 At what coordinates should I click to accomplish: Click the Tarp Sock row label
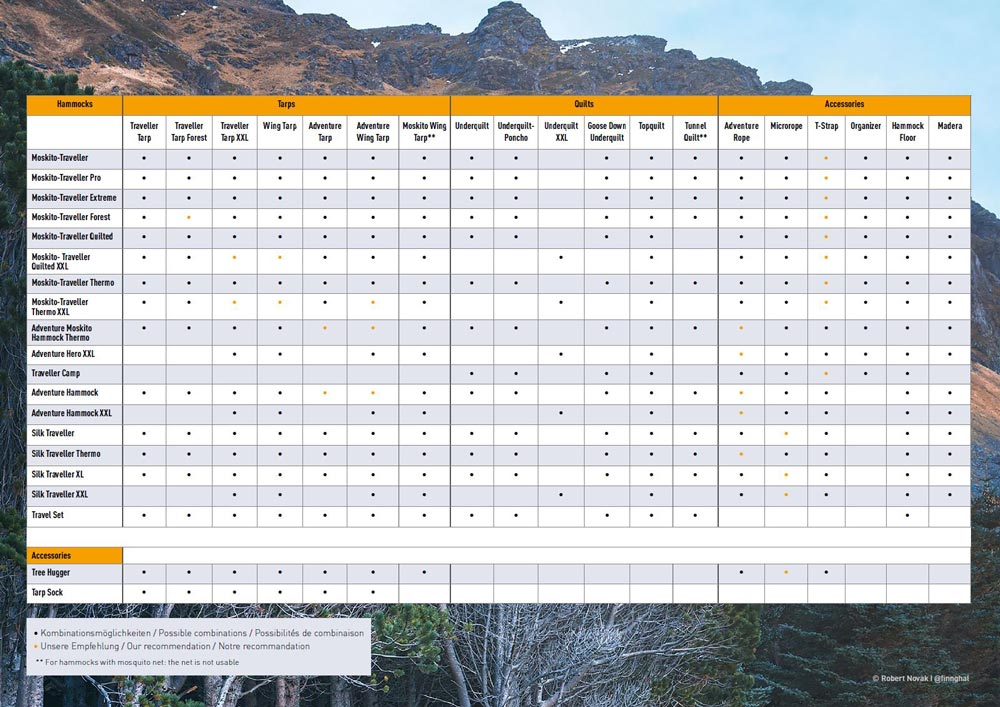point(46,592)
